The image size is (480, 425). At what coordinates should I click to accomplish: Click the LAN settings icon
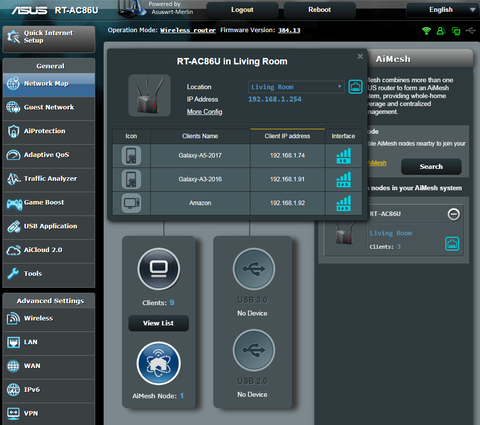[x=13, y=342]
